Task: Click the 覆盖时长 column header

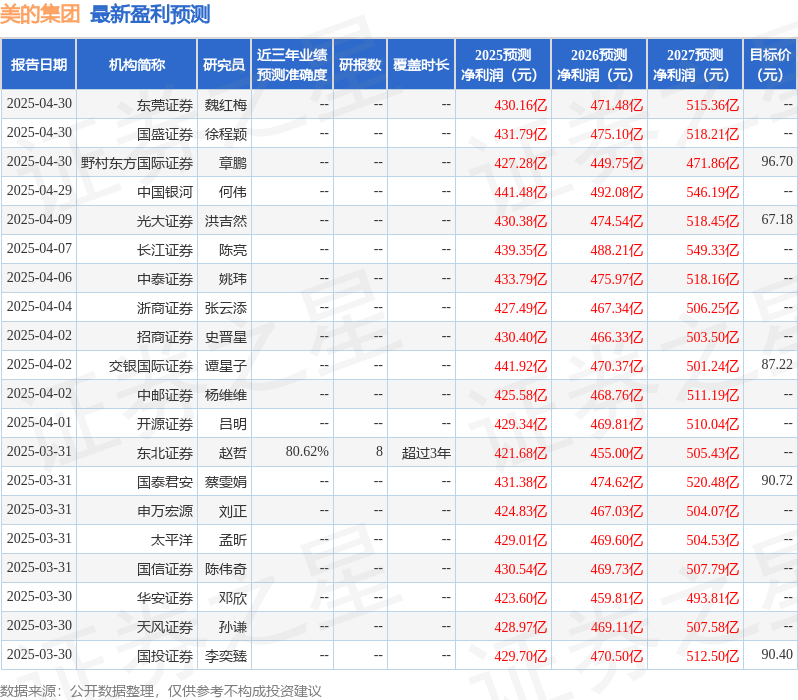Action: coord(421,65)
